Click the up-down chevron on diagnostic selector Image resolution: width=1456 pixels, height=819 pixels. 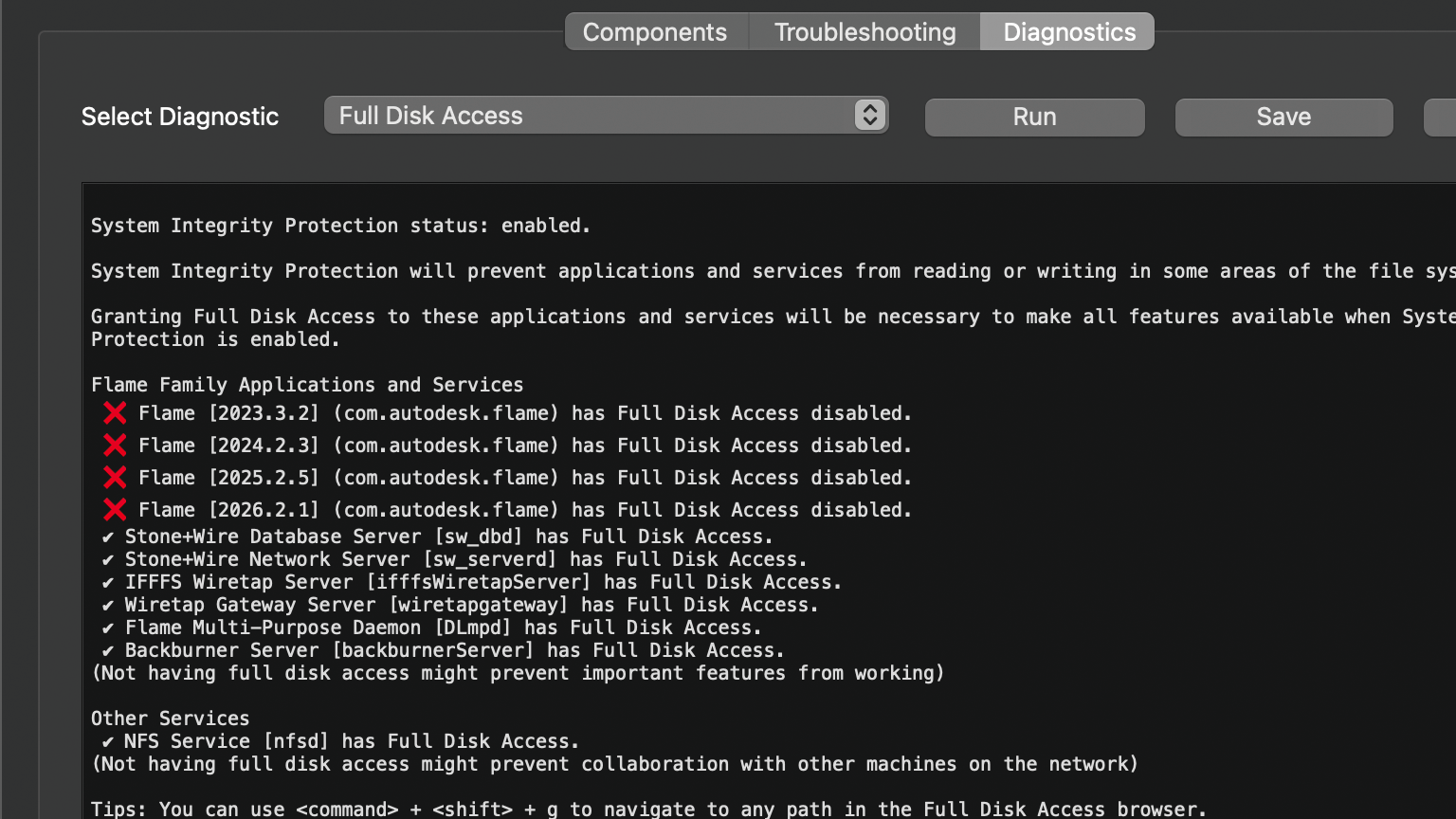(869, 116)
